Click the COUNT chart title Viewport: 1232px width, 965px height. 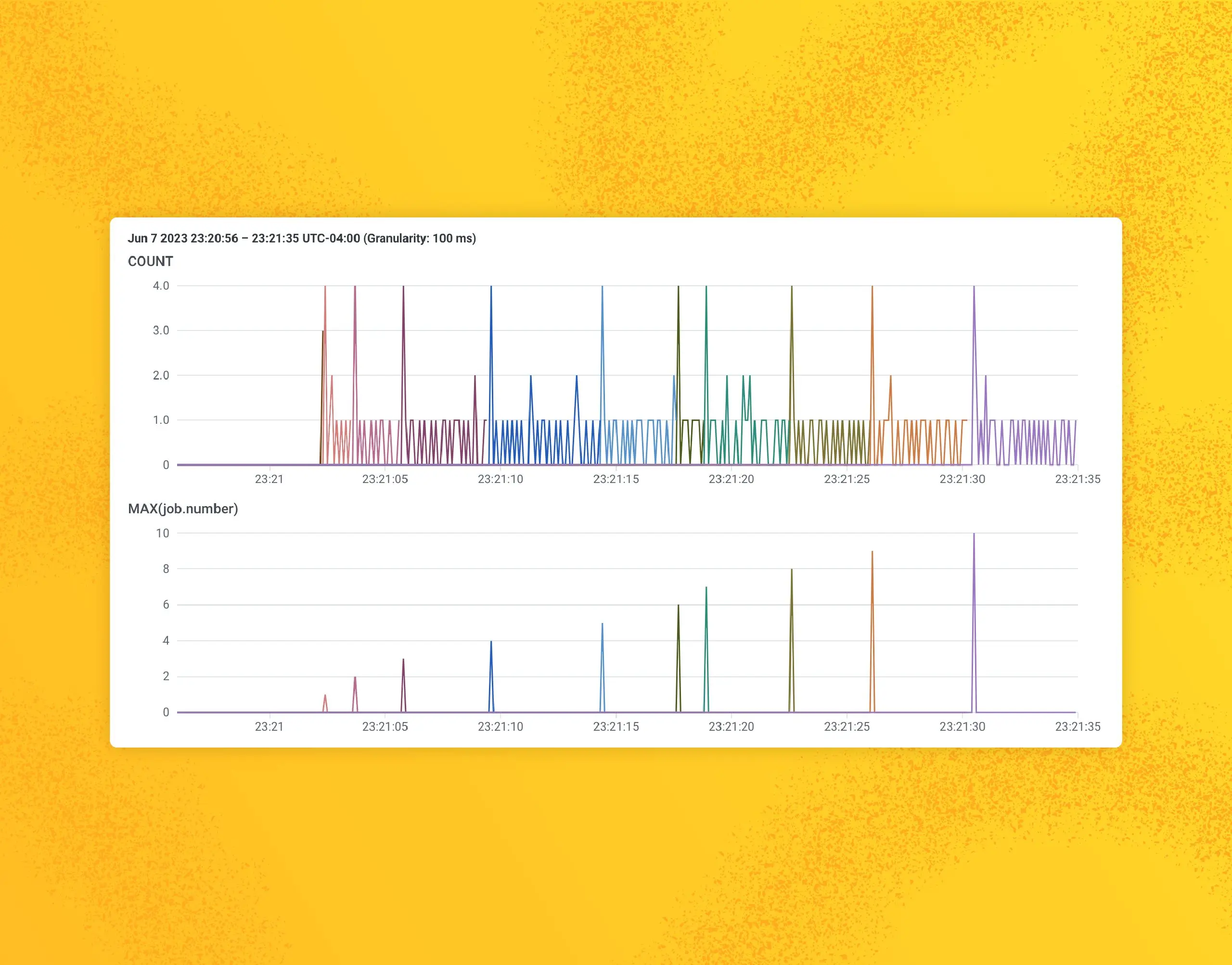pos(150,262)
